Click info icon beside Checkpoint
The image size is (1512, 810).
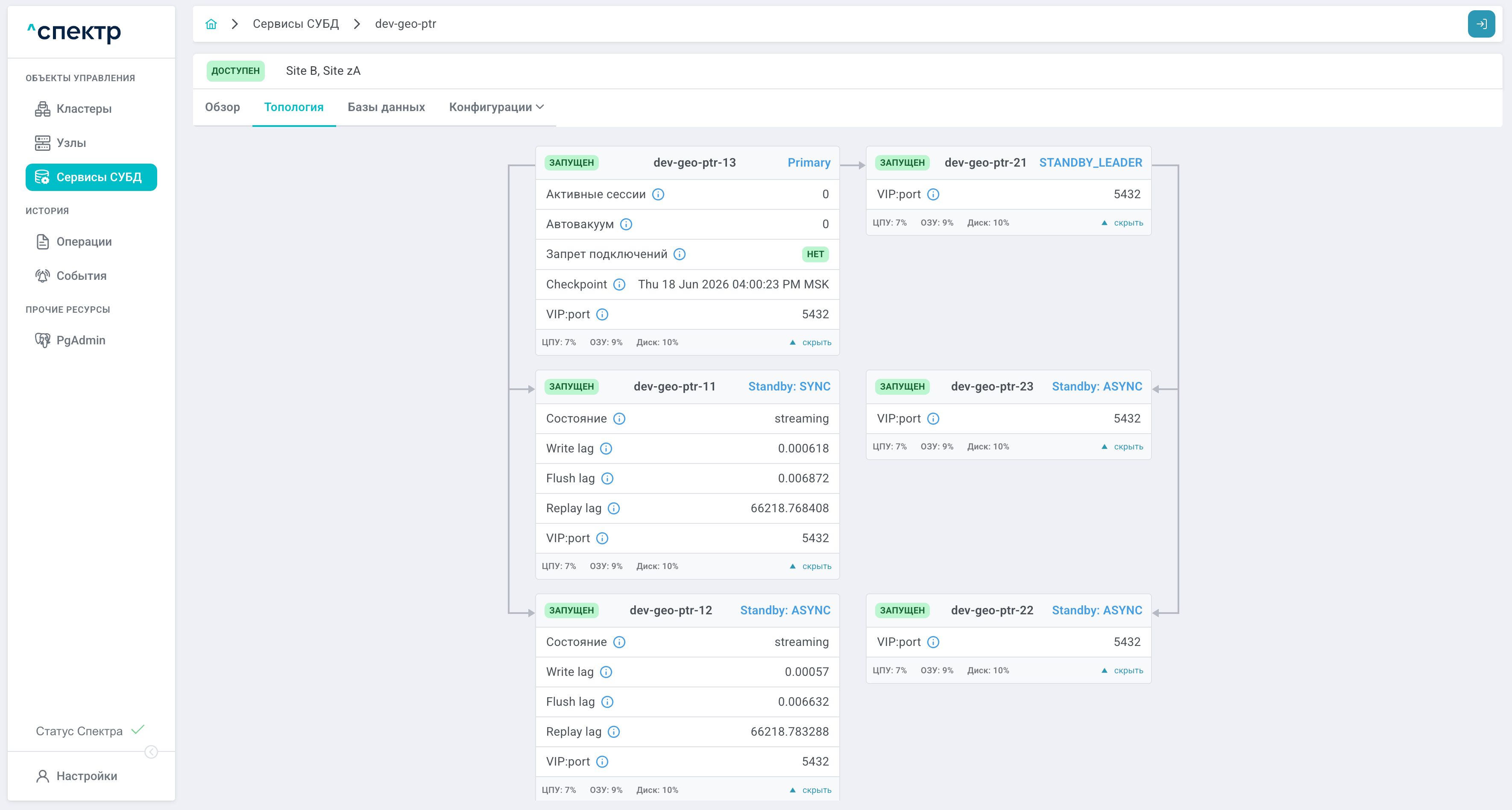pos(619,285)
